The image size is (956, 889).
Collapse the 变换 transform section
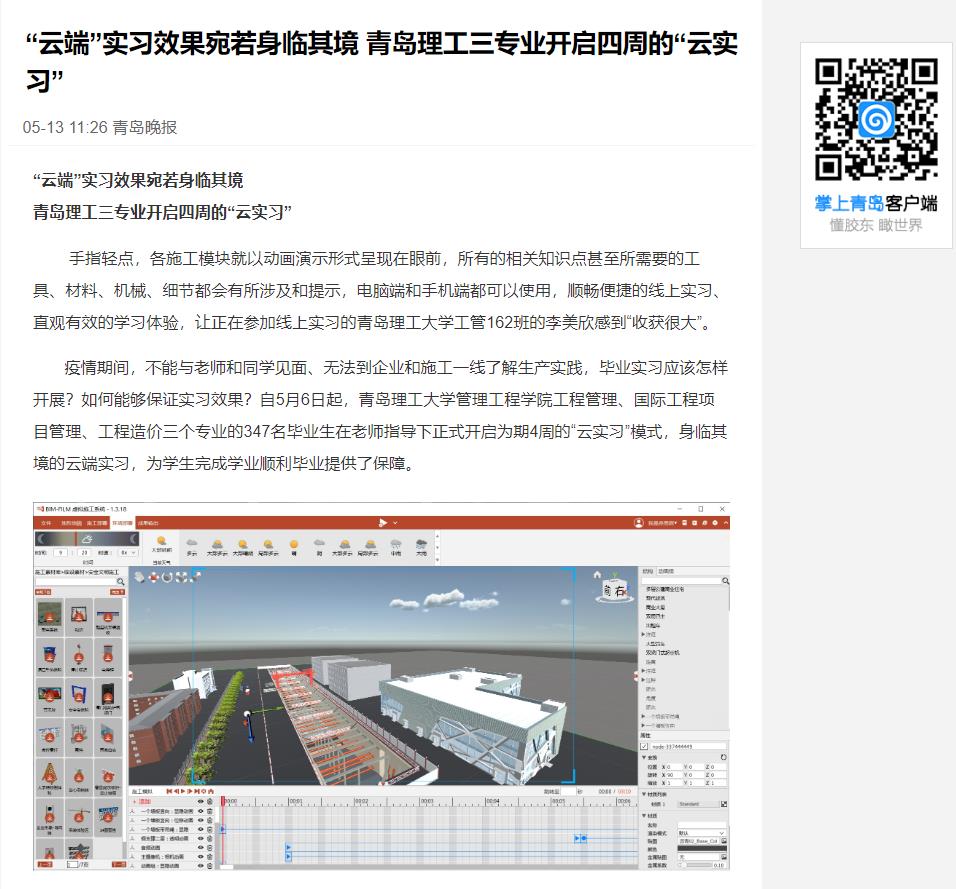(x=644, y=757)
